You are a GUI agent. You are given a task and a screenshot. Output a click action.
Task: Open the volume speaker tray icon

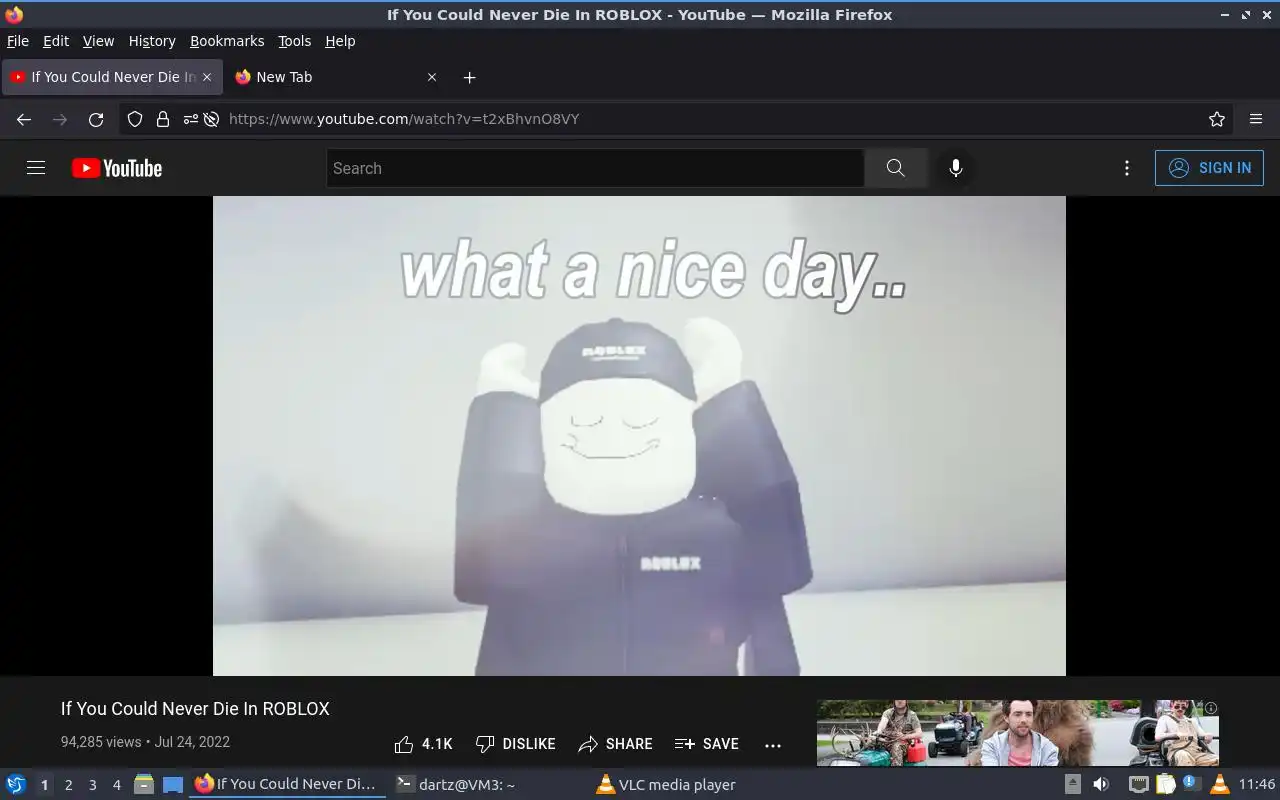tap(1101, 784)
